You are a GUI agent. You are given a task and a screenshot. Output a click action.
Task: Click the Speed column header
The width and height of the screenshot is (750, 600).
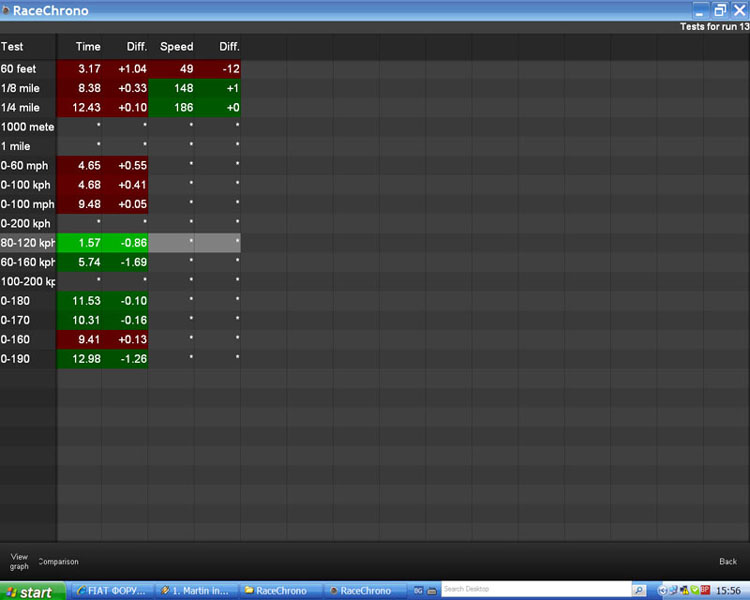(177, 47)
